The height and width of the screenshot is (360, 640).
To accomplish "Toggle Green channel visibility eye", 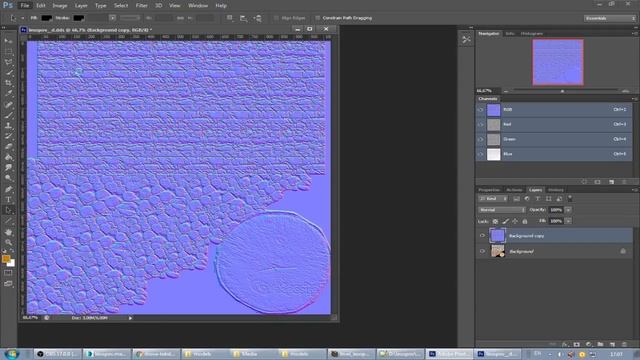I will coord(481,140).
